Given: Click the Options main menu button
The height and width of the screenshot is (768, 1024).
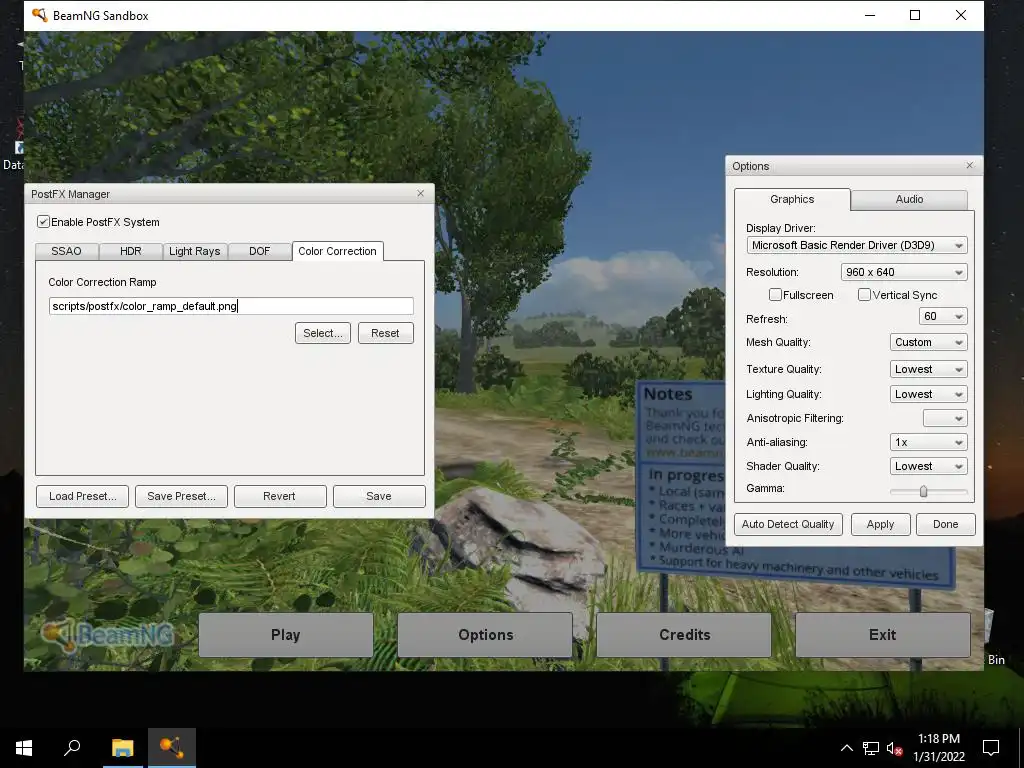Looking at the screenshot, I should (485, 635).
